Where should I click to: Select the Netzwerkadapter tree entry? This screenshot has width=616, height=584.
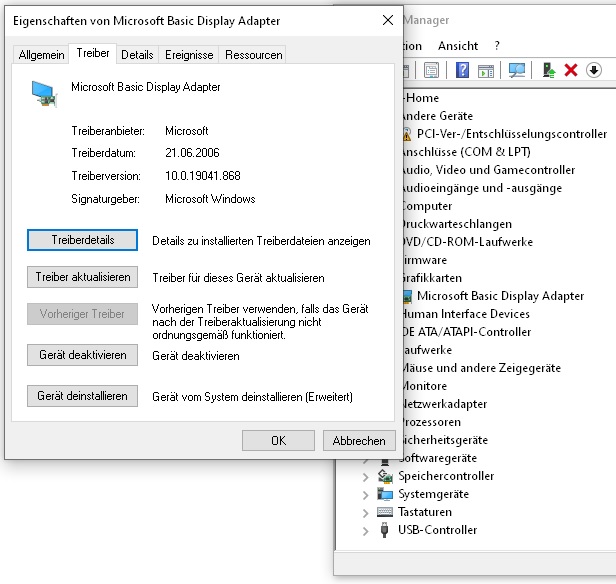coord(445,404)
